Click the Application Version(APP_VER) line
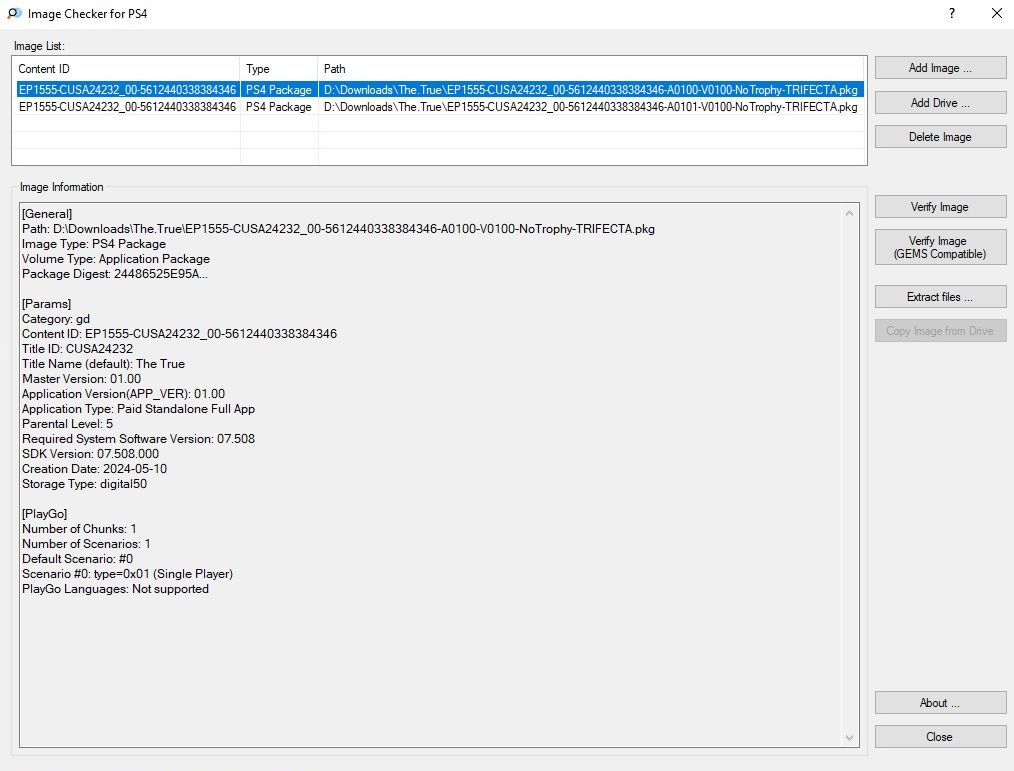Viewport: 1014px width, 771px height. [x=124, y=393]
